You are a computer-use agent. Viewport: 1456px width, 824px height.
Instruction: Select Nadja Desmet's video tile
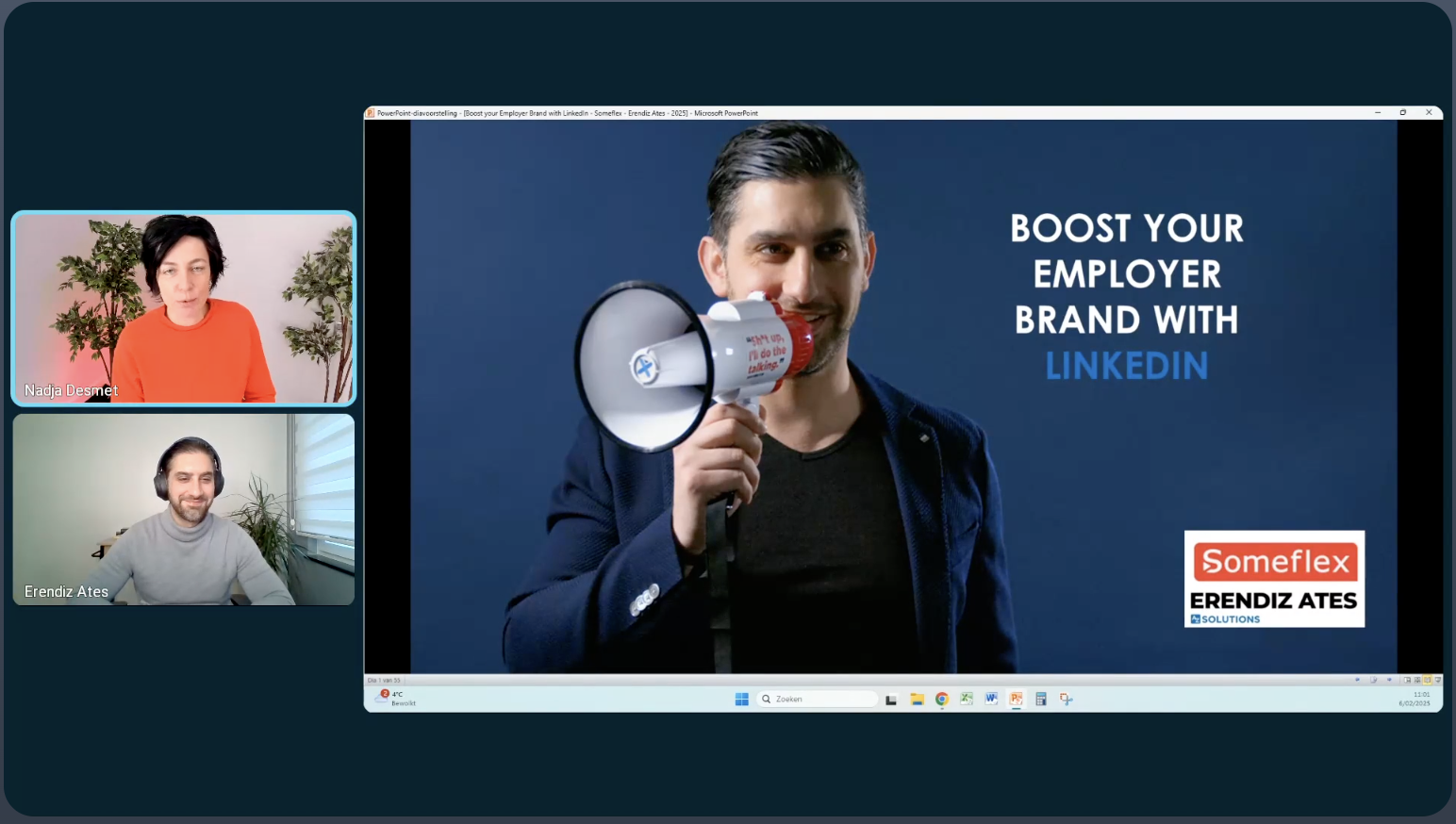pos(184,308)
